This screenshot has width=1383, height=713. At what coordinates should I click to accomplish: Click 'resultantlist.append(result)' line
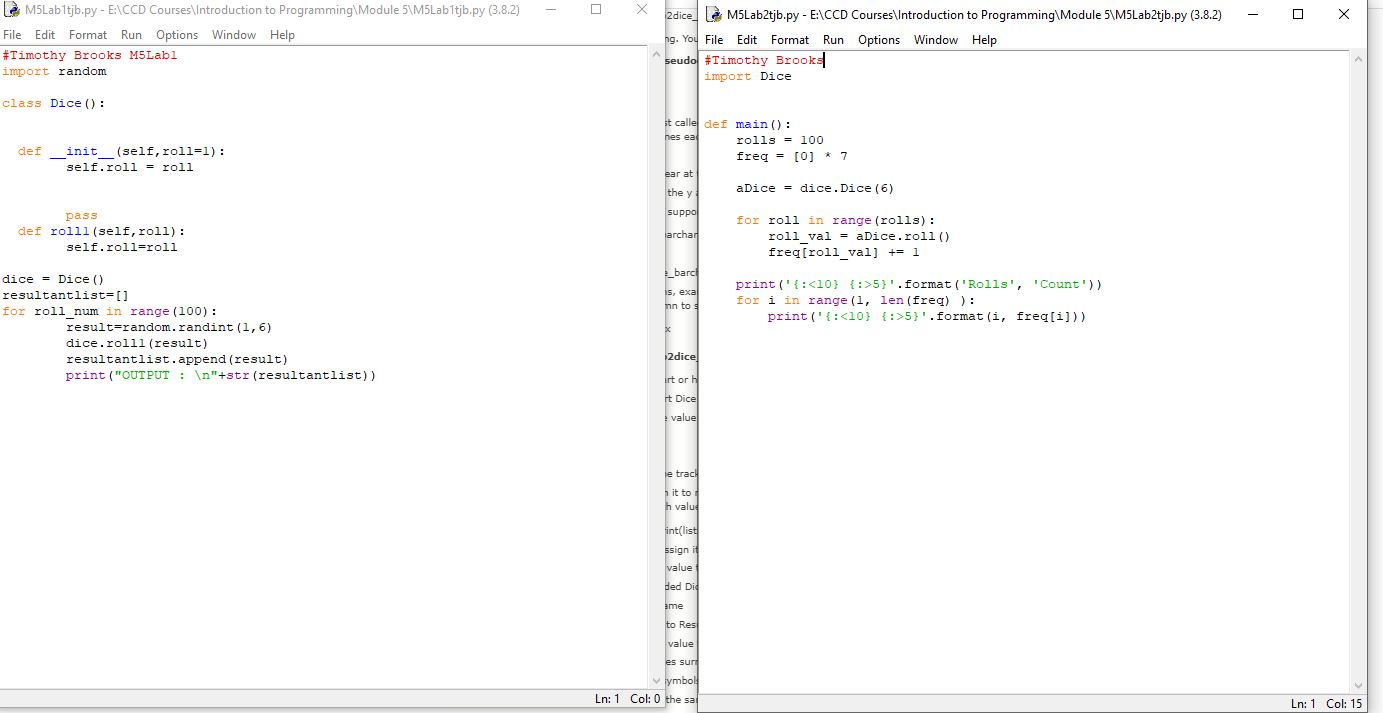point(178,360)
